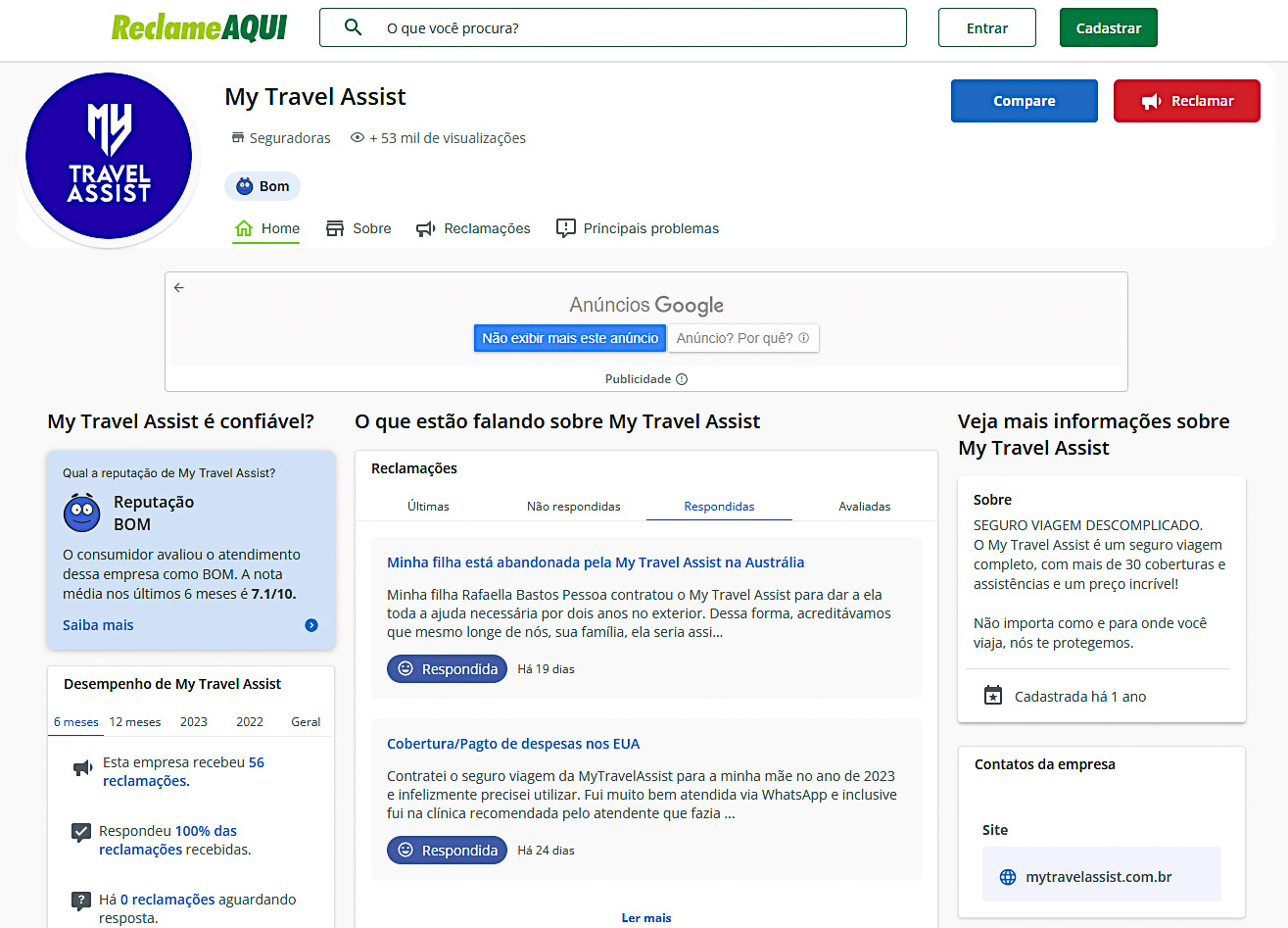This screenshot has height=928, width=1288.
Task: Click Respondida badge dated Há 19 dias
Action: pyautogui.click(x=447, y=669)
